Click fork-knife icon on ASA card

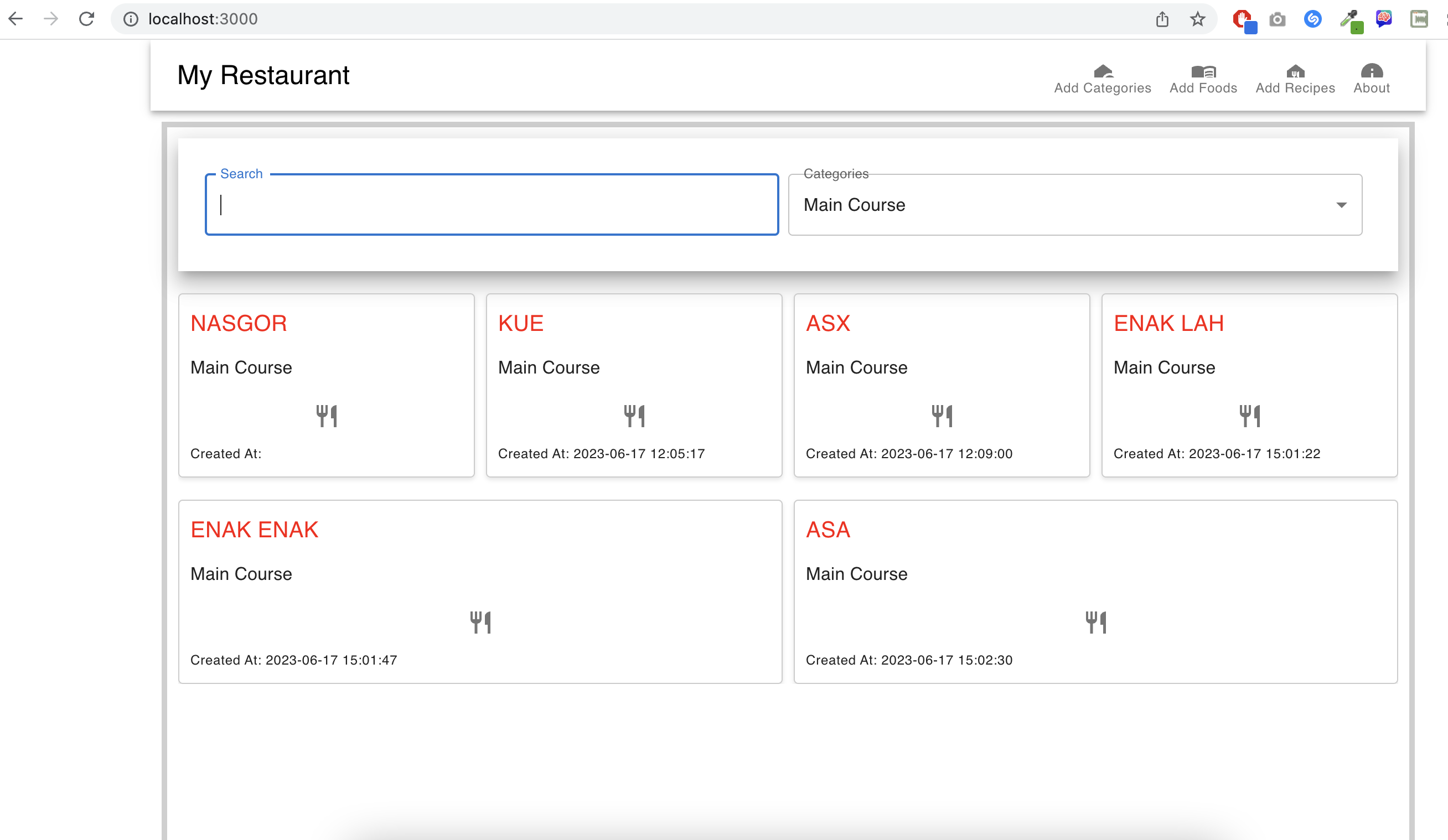1095,621
